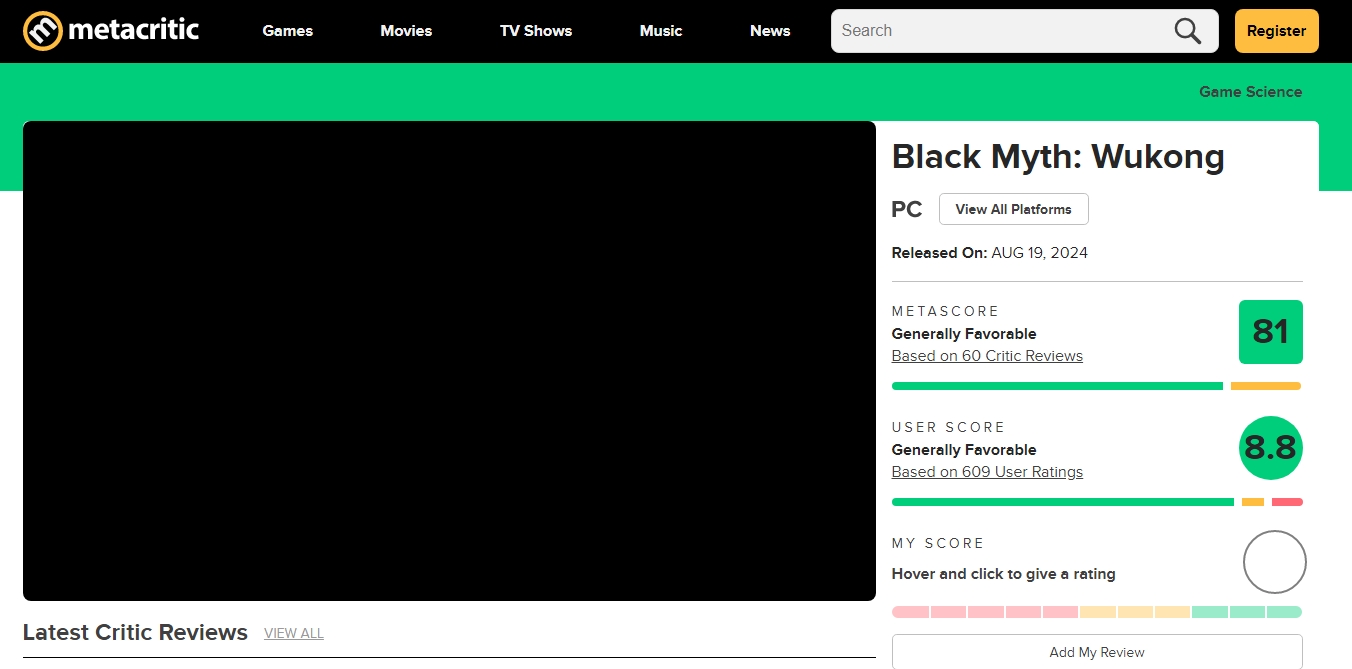Image resolution: width=1352 pixels, height=669 pixels.
Task: Click the View All Platforms button
Action: (x=1014, y=209)
